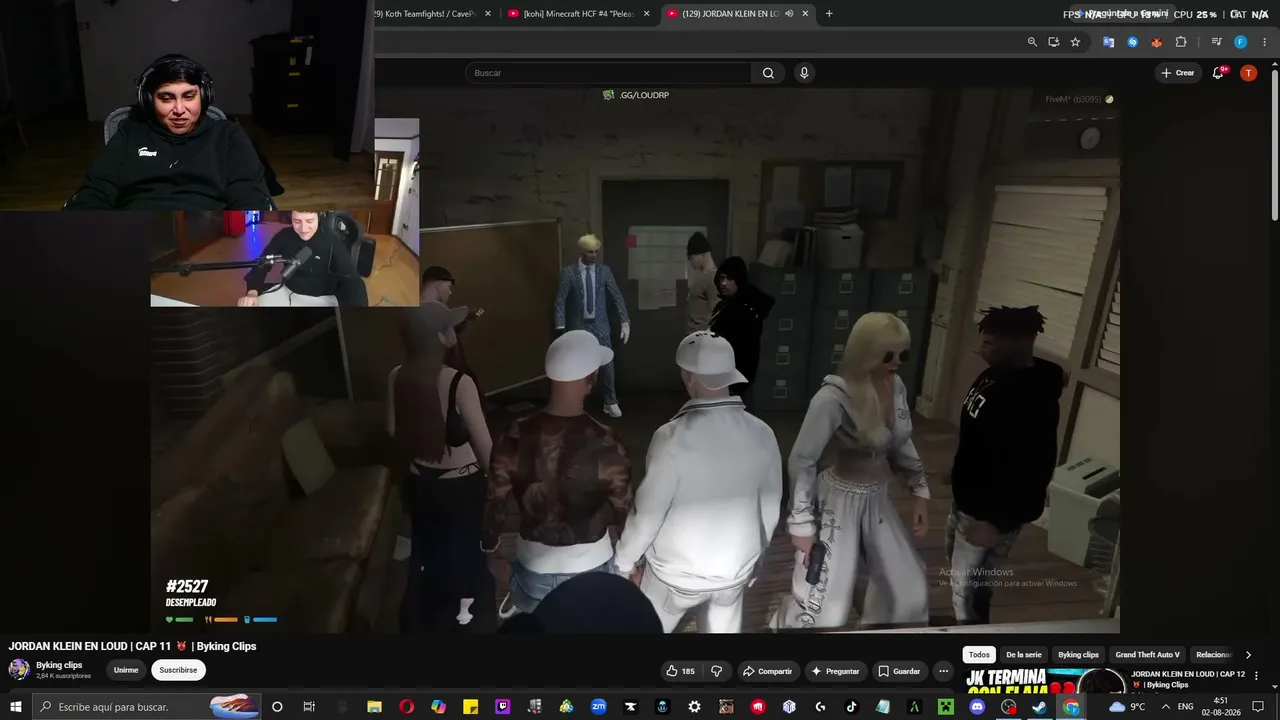Image resolution: width=1280 pixels, height=720 pixels.
Task: Click the Preguntar button
Action: point(835,671)
